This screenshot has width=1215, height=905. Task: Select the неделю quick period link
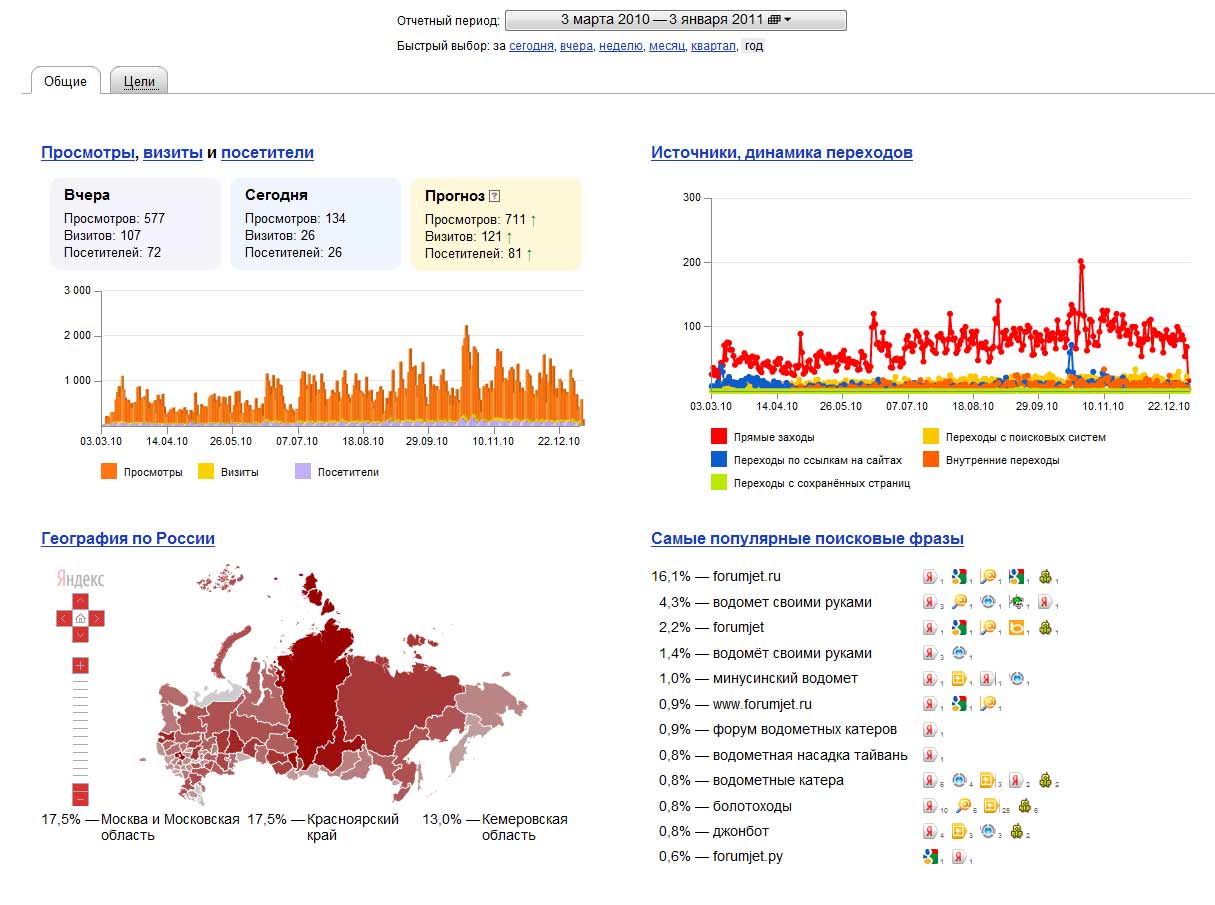(621, 46)
